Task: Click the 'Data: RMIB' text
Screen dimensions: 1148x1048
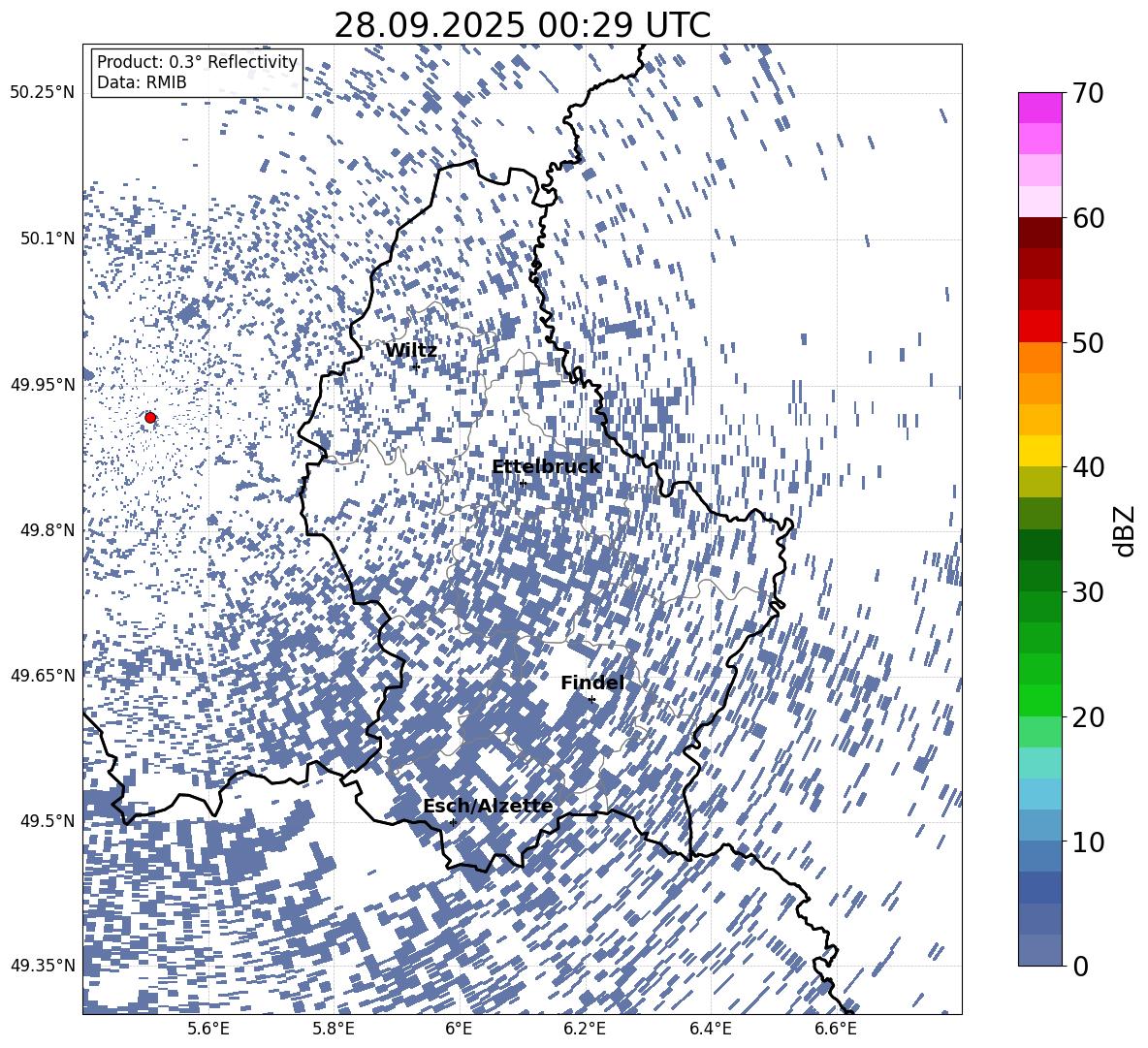Action: (142, 82)
